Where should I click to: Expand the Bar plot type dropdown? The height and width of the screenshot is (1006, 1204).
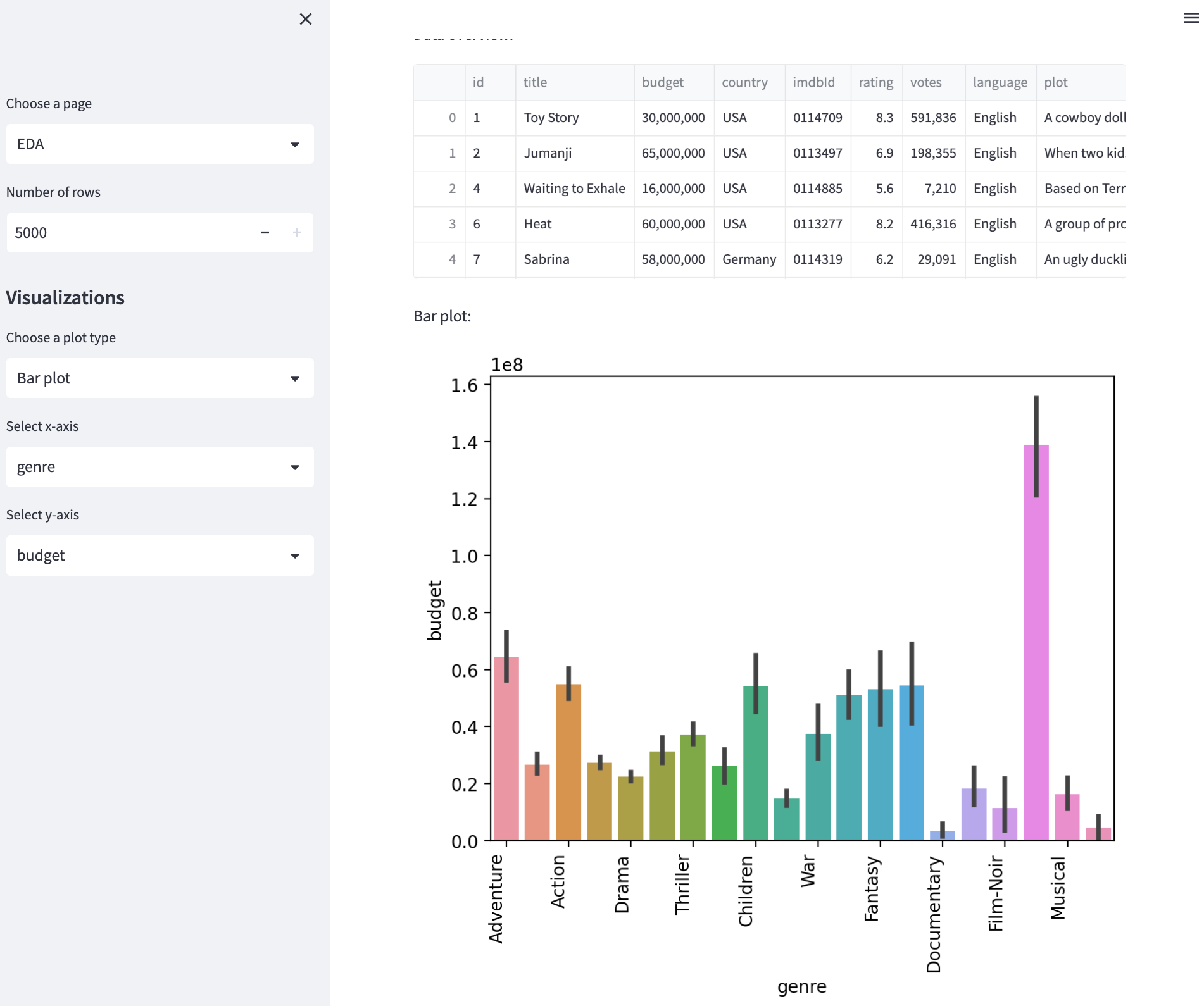pyautogui.click(x=160, y=378)
